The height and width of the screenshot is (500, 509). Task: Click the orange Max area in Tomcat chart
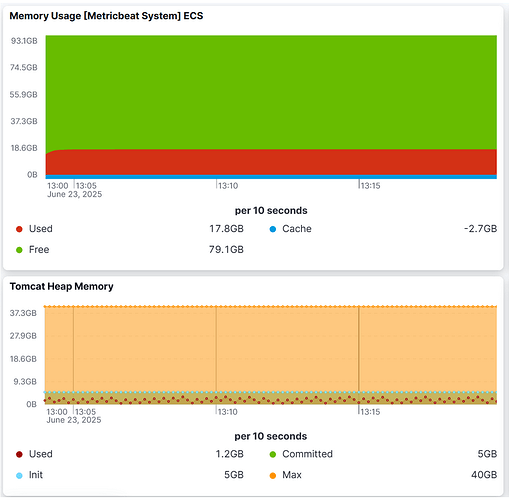point(271,349)
